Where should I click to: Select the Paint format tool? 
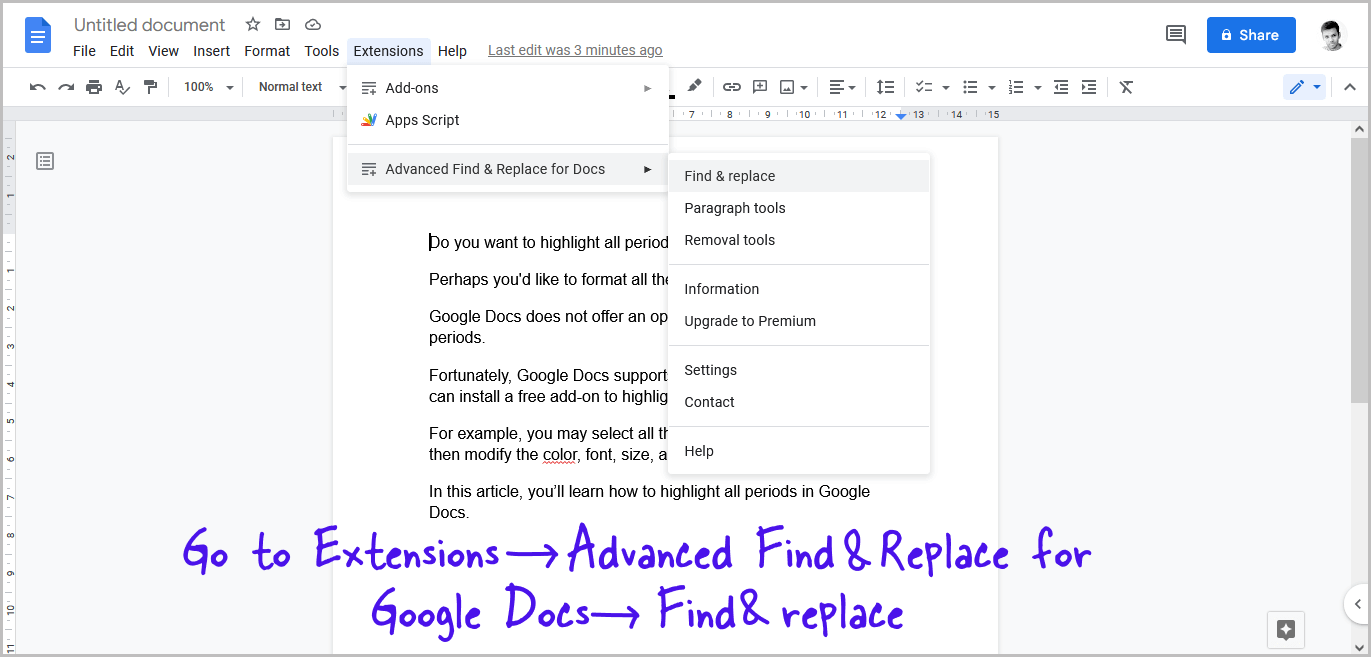click(150, 87)
